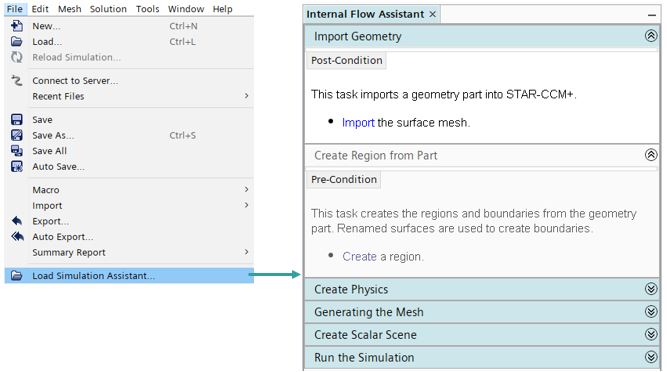This screenshot has height=372, width=667.
Task: Expand the Create Physics section
Action: [x=651, y=289]
